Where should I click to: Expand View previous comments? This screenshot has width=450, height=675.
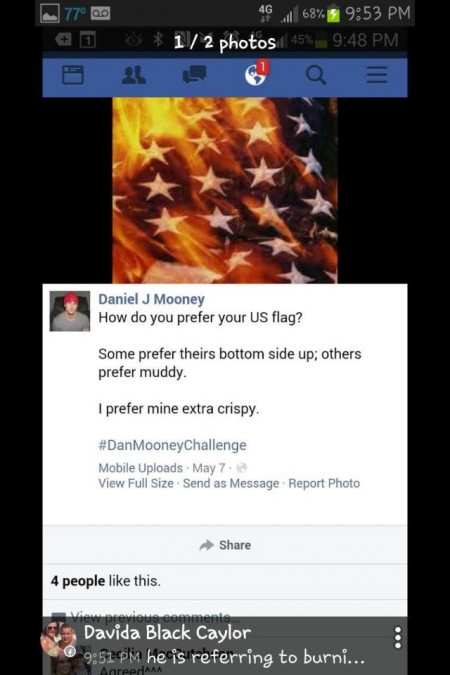[x=151, y=617]
